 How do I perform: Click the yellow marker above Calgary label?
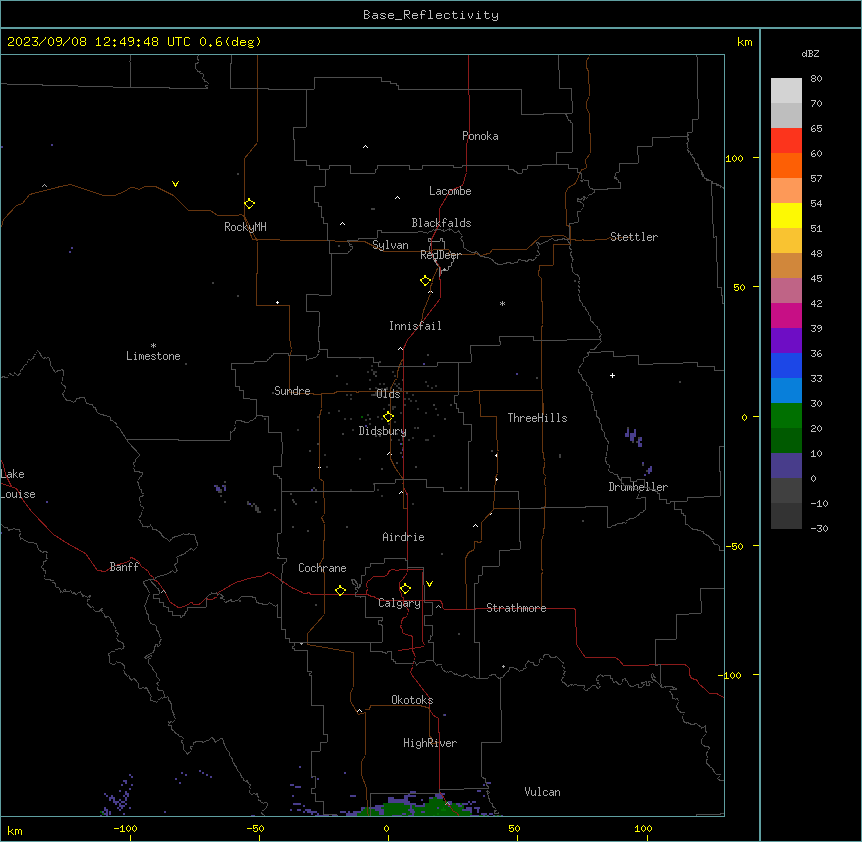[405, 589]
